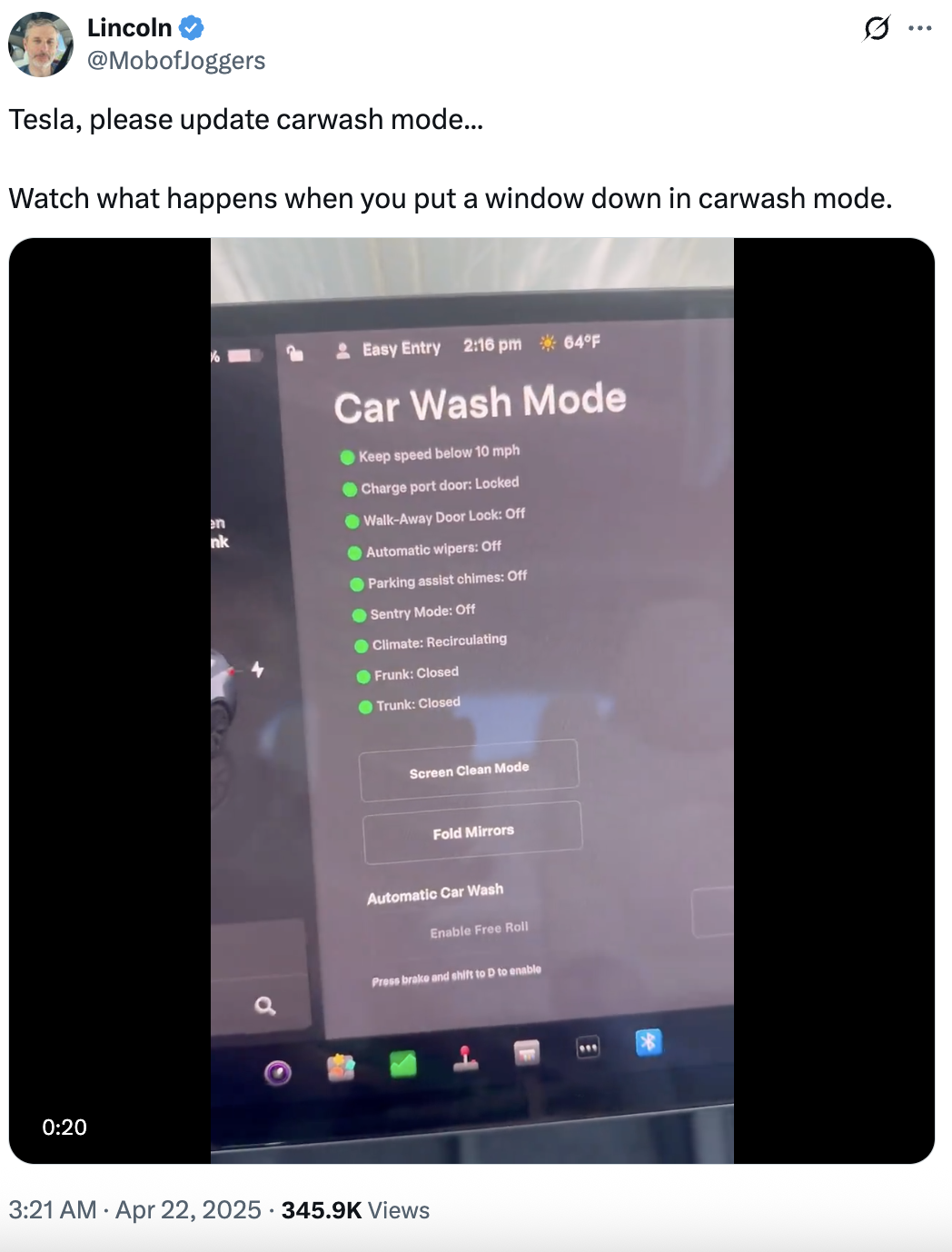Click the 0:20 video duration badge

coord(64,1127)
